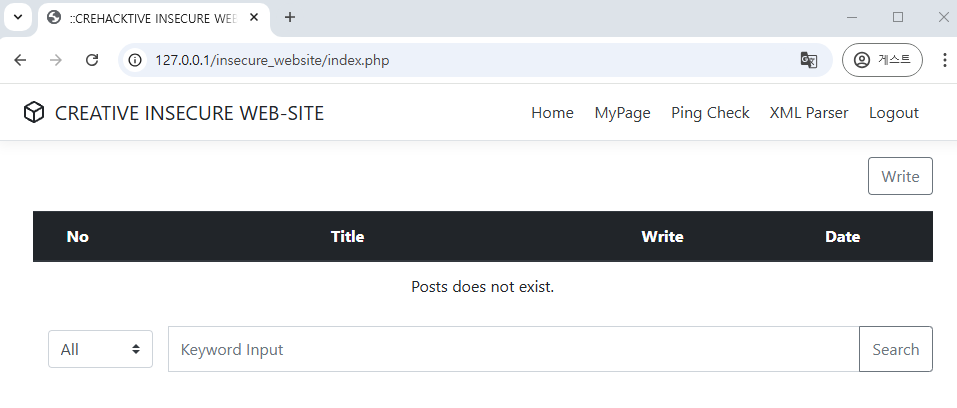This screenshot has width=957, height=408.
Task: Click the cube logo icon
Action: pyautogui.click(x=34, y=112)
